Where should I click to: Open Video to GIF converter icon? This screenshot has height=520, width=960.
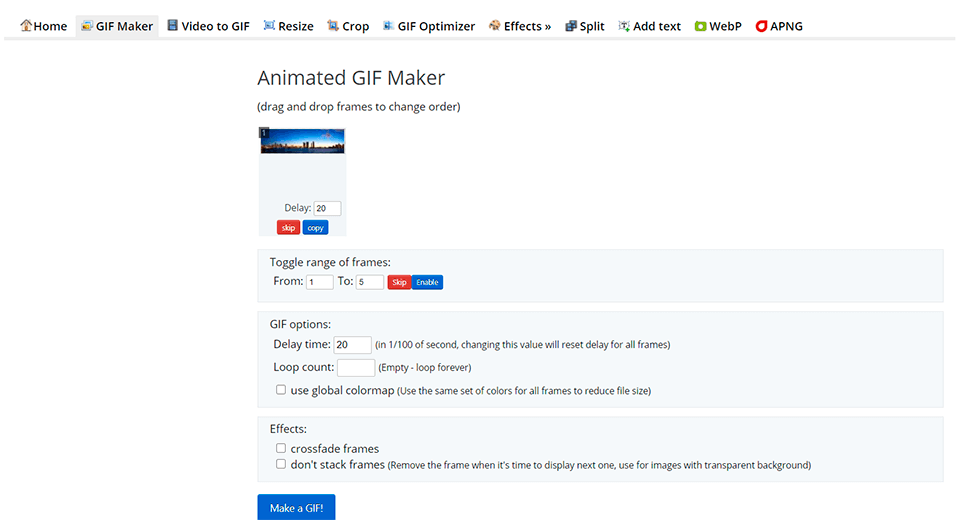click(x=173, y=26)
